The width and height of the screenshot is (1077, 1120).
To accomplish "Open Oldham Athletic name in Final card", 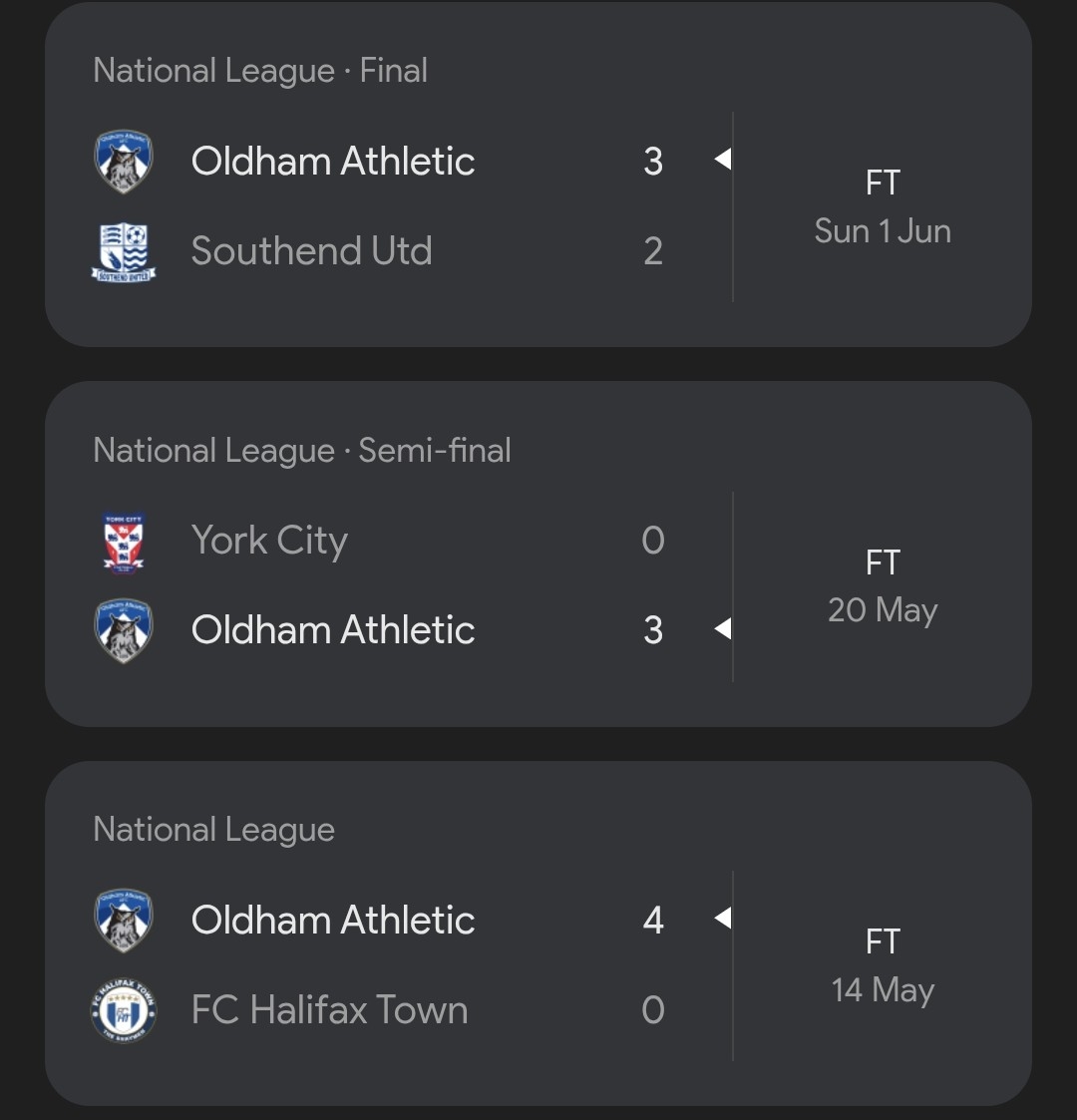I will point(333,161).
